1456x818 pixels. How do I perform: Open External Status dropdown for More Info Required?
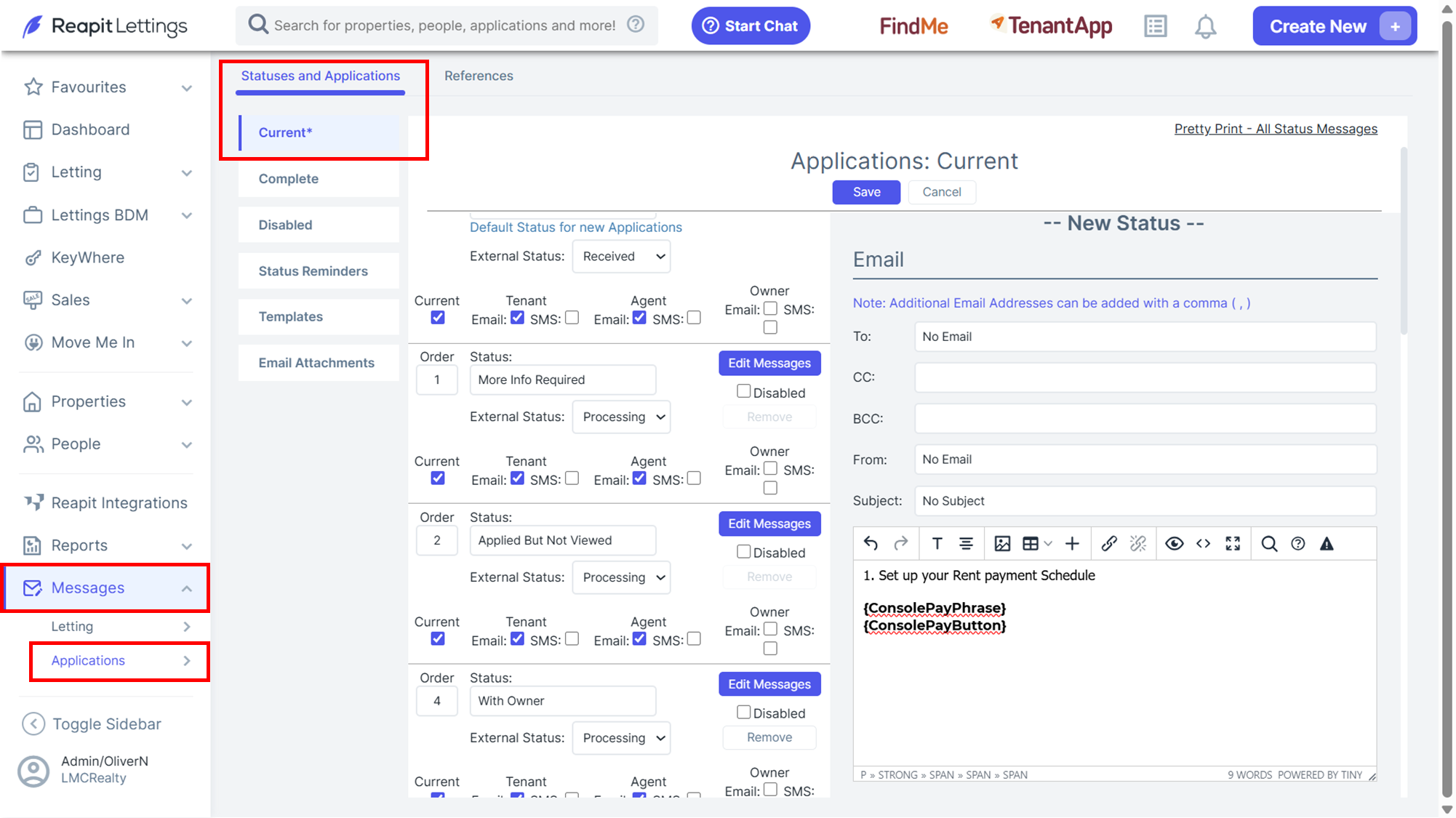pos(622,417)
